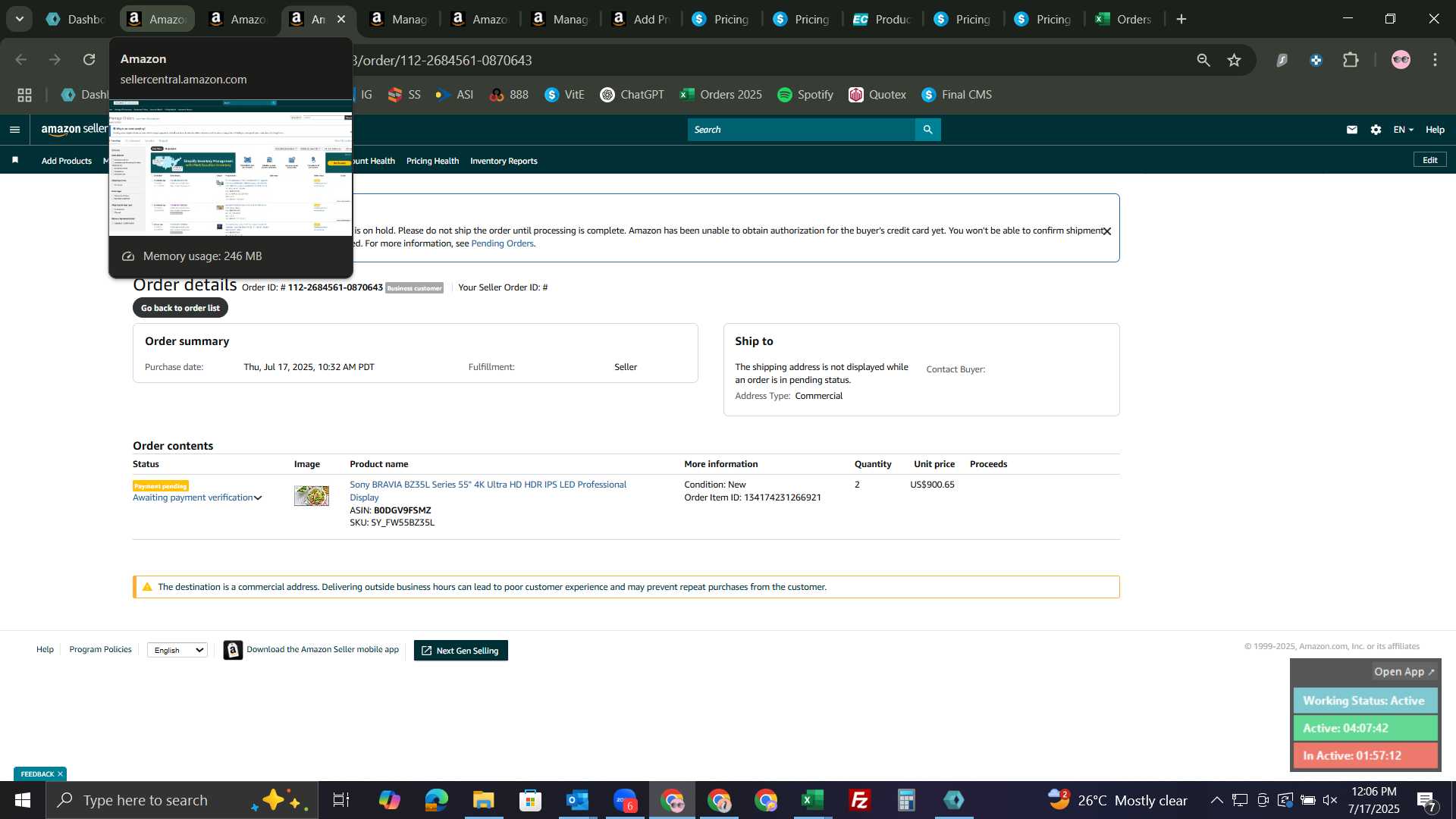The width and height of the screenshot is (1456, 819).
Task: Click the product image thumbnail
Action: tap(312, 496)
